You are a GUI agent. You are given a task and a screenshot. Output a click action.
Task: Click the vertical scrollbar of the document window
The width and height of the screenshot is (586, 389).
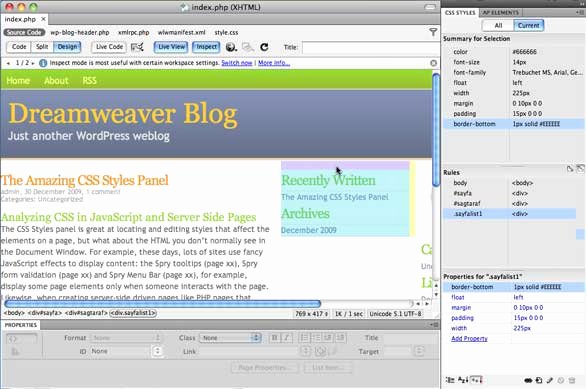436,129
